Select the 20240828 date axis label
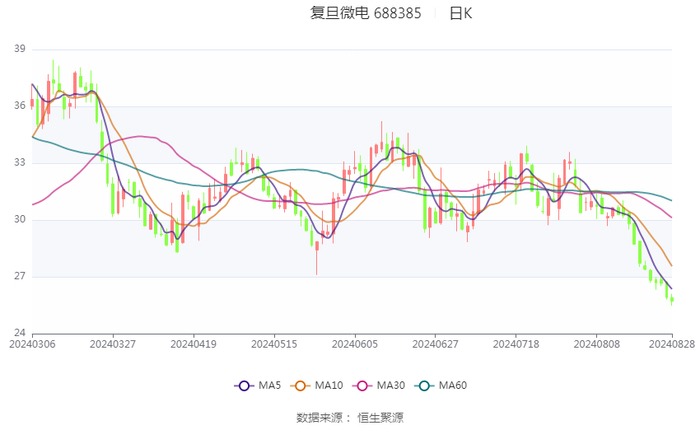Viewport: 700px width, 426px height. [672, 344]
